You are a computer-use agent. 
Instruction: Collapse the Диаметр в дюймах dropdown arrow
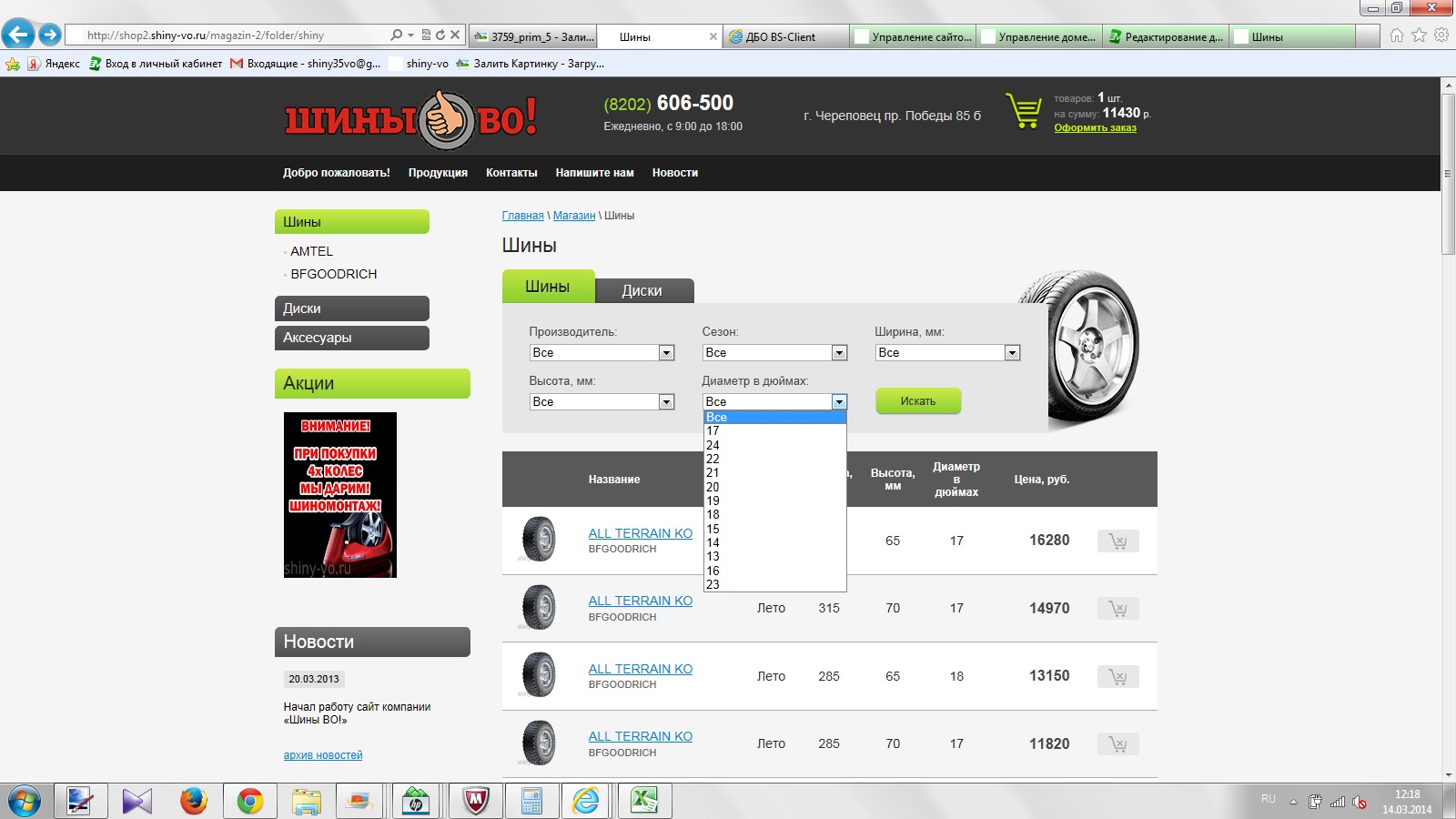[839, 401]
